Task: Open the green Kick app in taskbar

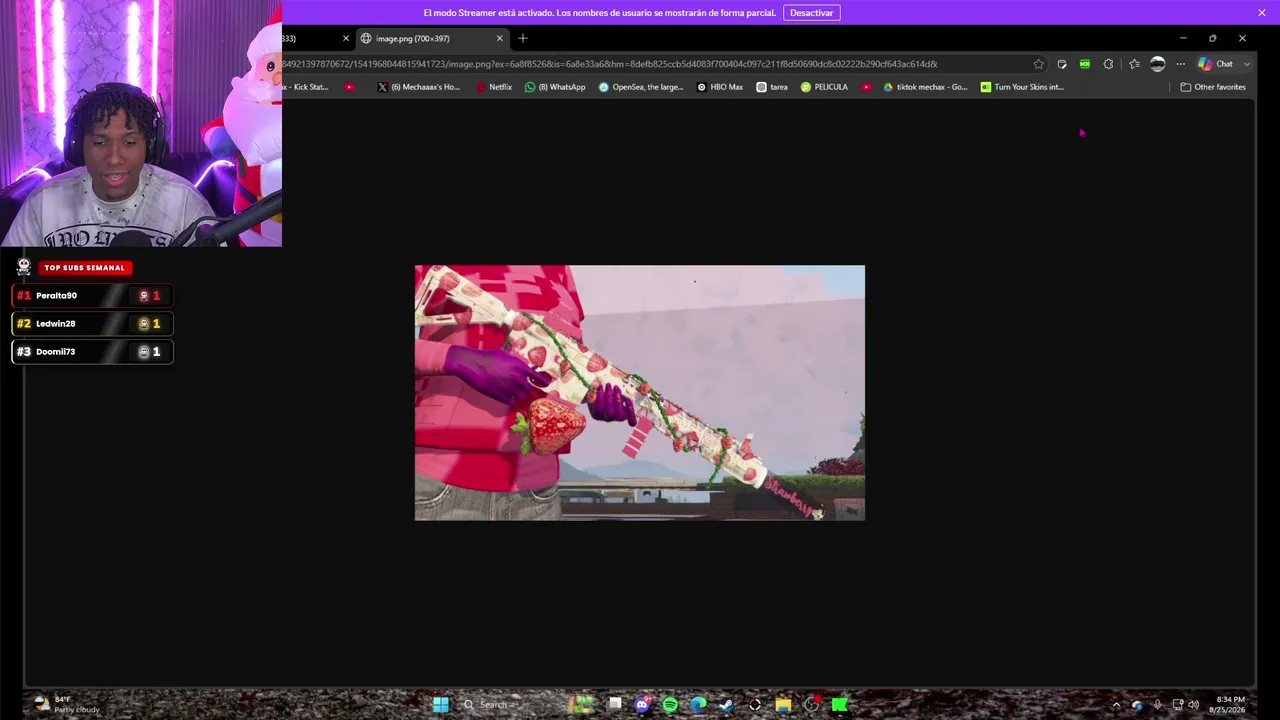Action: click(840, 704)
